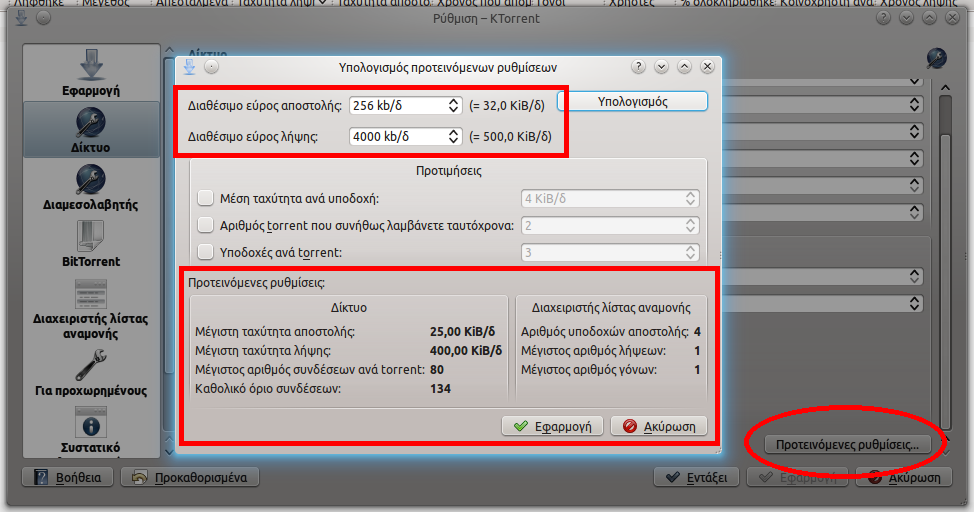Select the Συστατικό info icon

click(91, 428)
